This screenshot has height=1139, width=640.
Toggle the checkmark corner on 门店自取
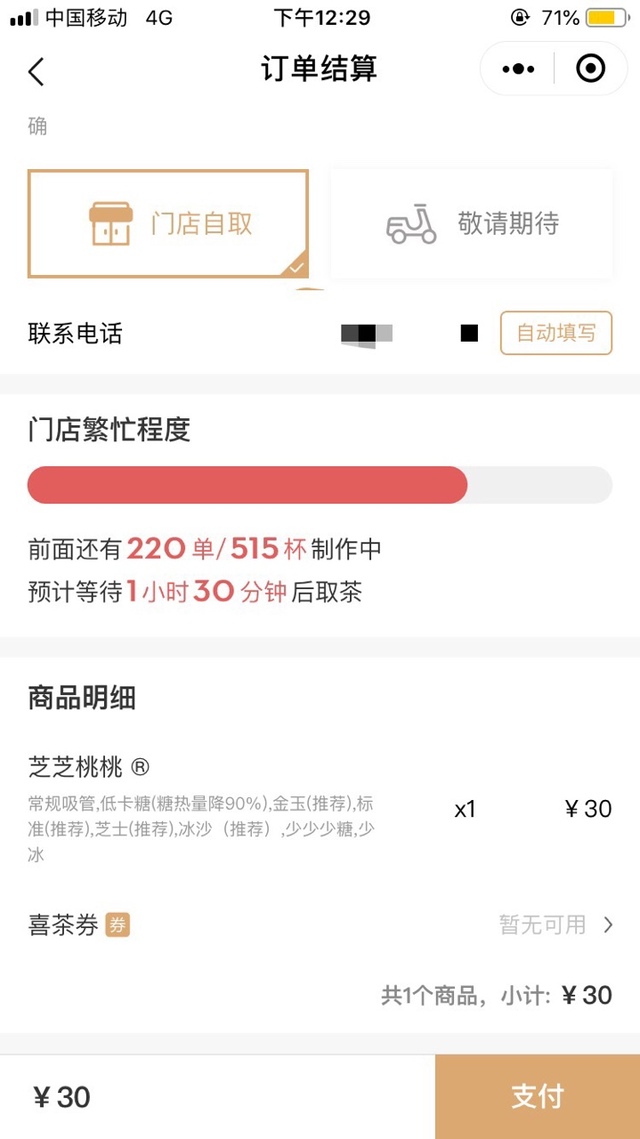tap(295, 267)
